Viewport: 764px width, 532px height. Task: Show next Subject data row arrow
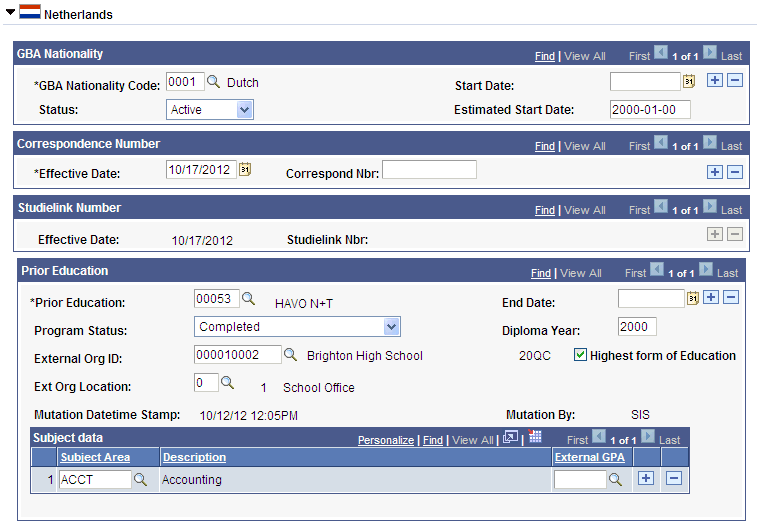coord(648,436)
